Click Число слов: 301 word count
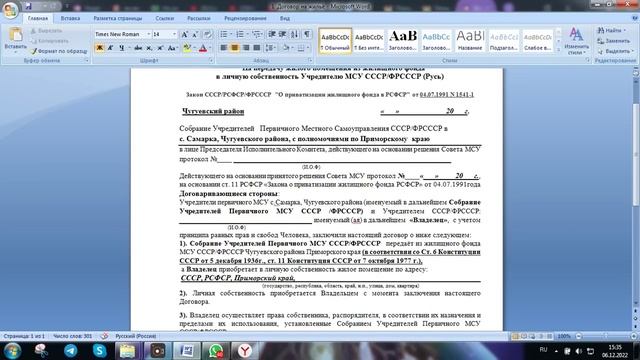Image resolution: width=640 pixels, height=360 pixels. point(73,336)
